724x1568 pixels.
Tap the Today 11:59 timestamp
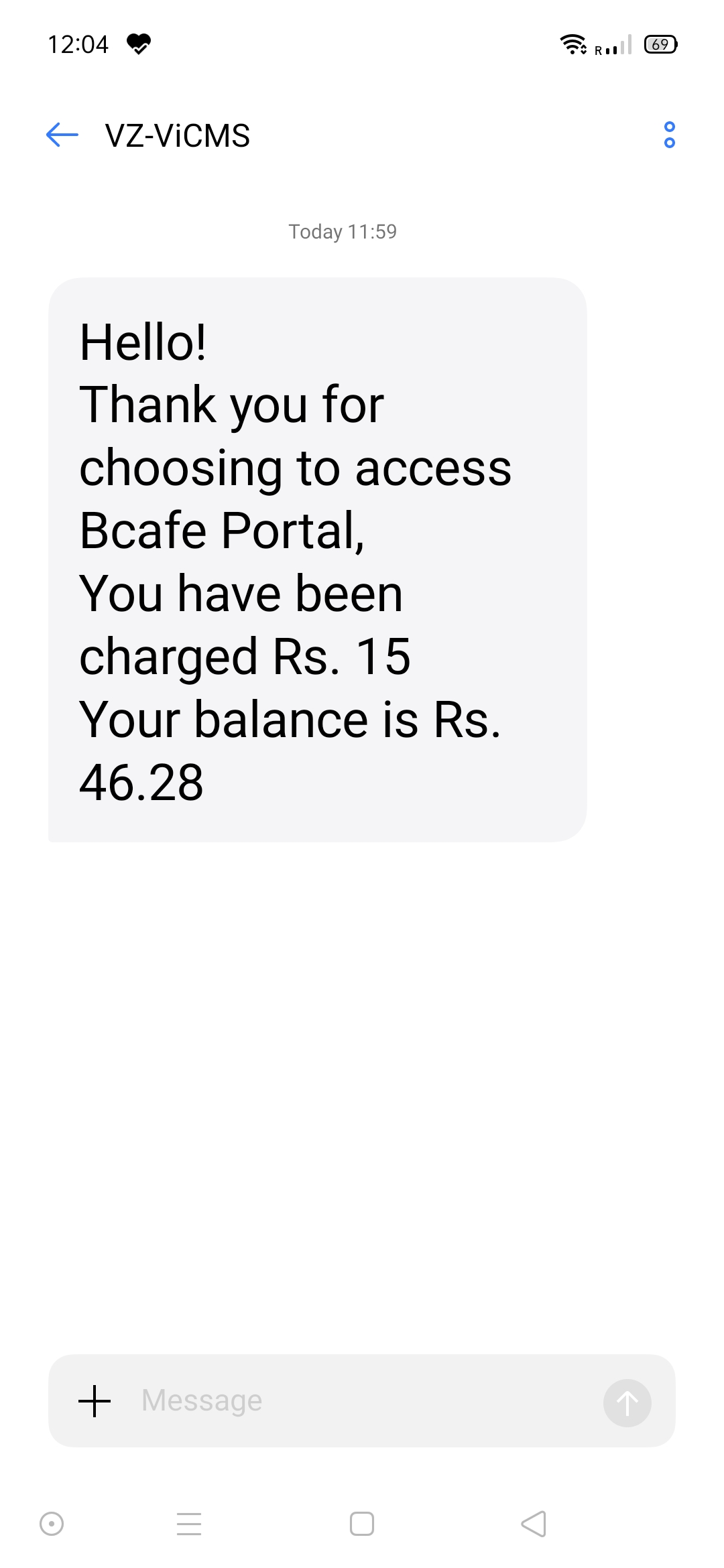pos(343,232)
